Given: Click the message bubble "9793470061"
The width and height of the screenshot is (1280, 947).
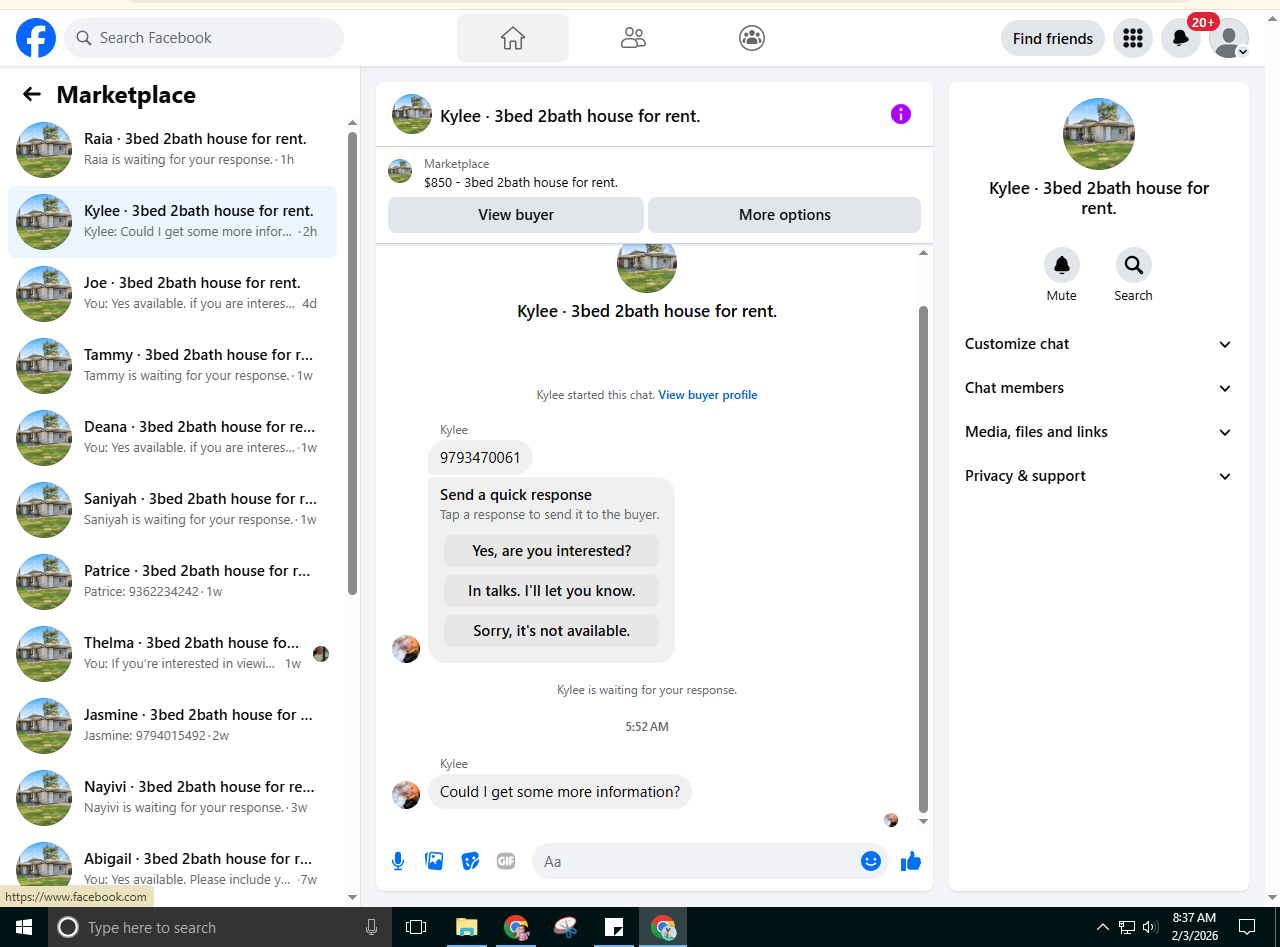Looking at the screenshot, I should 480,458.
